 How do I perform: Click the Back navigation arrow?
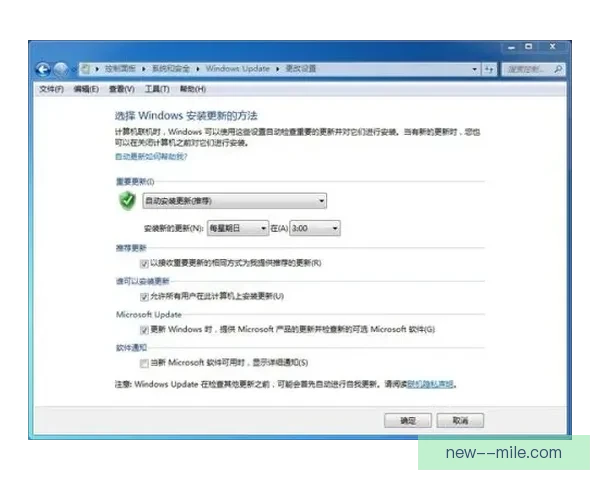(x=43, y=70)
